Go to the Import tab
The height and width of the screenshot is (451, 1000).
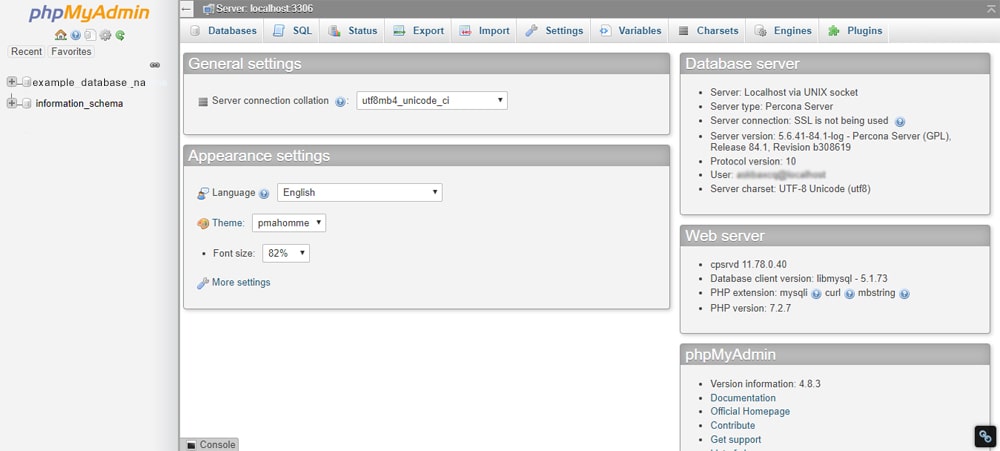pos(485,31)
